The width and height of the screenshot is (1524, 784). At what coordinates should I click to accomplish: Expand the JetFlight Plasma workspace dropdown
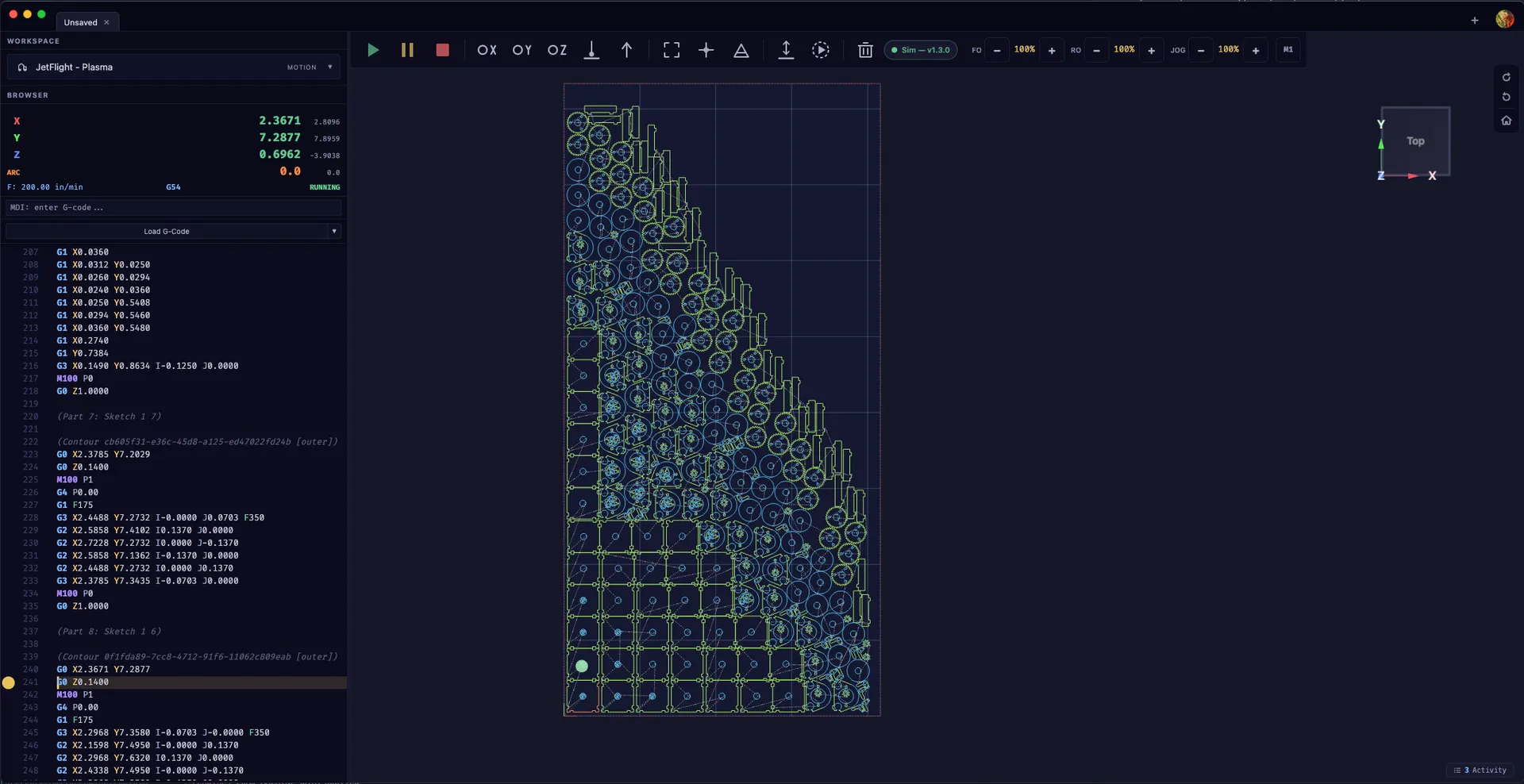(x=330, y=67)
